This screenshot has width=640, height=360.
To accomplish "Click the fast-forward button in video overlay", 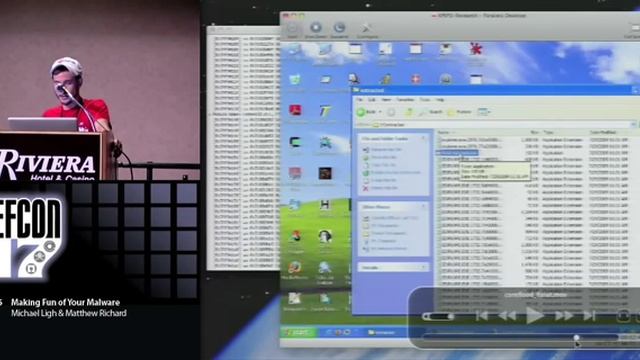I will click(564, 316).
